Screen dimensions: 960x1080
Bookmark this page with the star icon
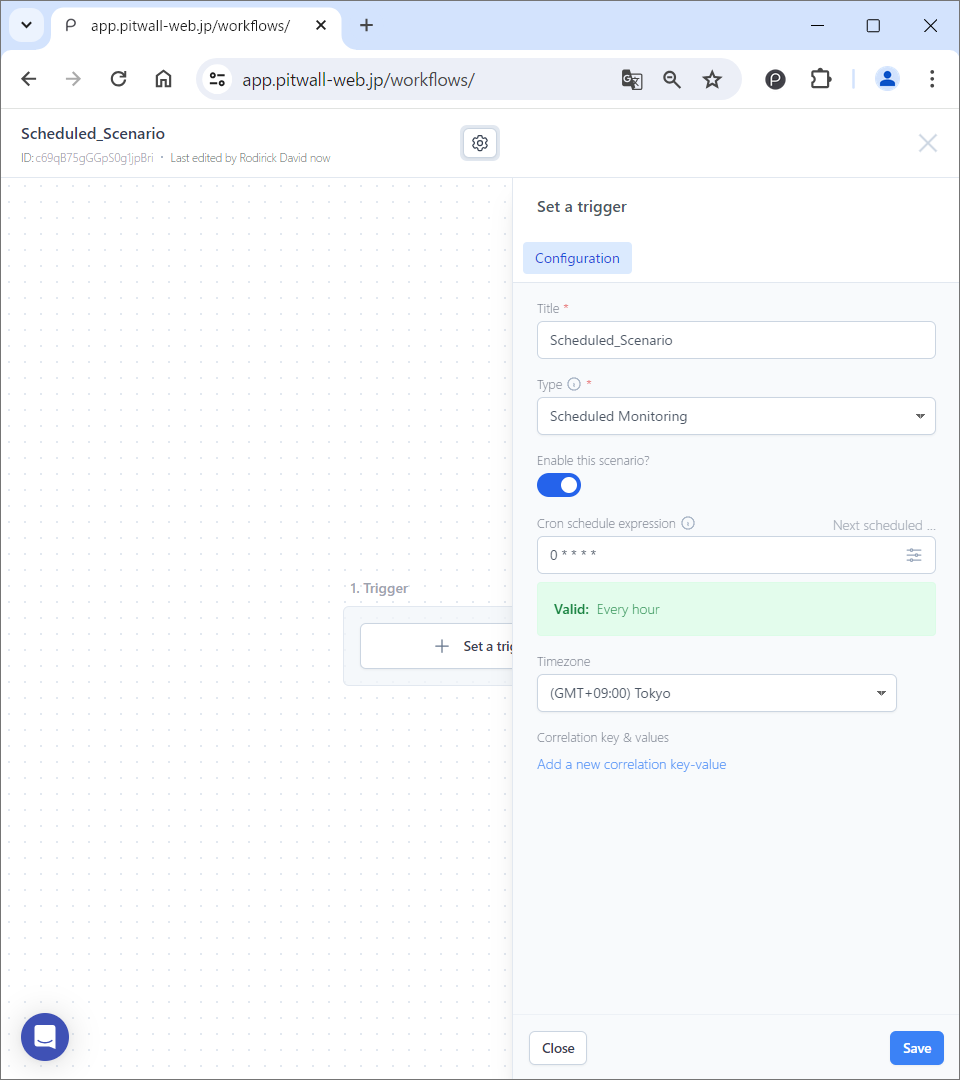coord(712,80)
